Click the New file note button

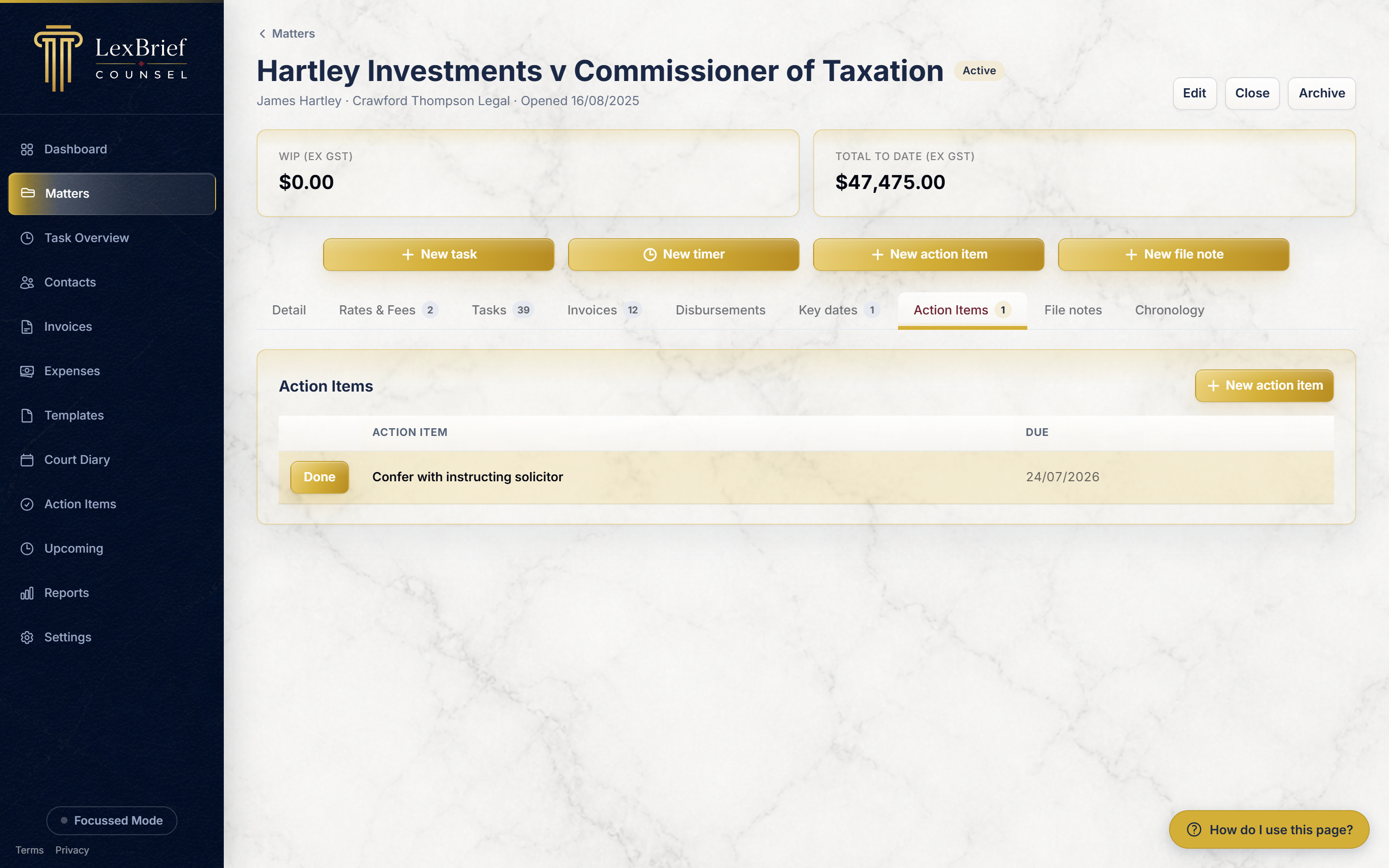(x=1173, y=254)
